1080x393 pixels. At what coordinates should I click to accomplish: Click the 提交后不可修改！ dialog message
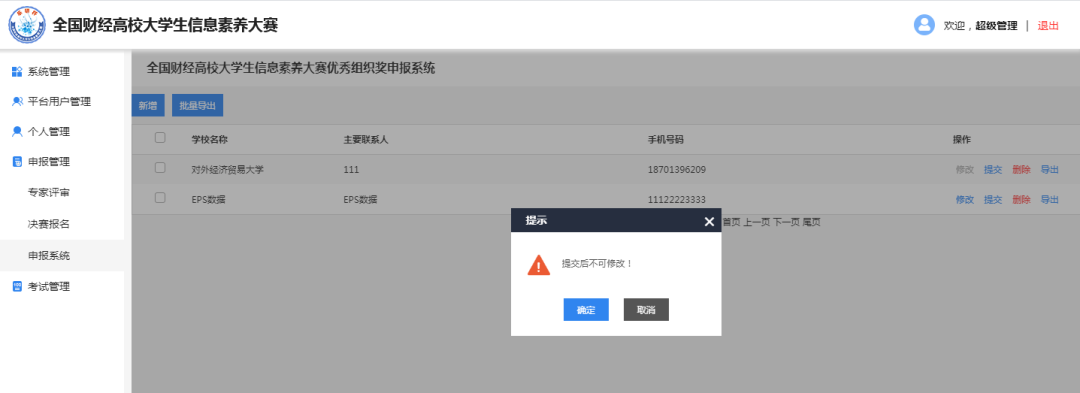tap(597, 264)
